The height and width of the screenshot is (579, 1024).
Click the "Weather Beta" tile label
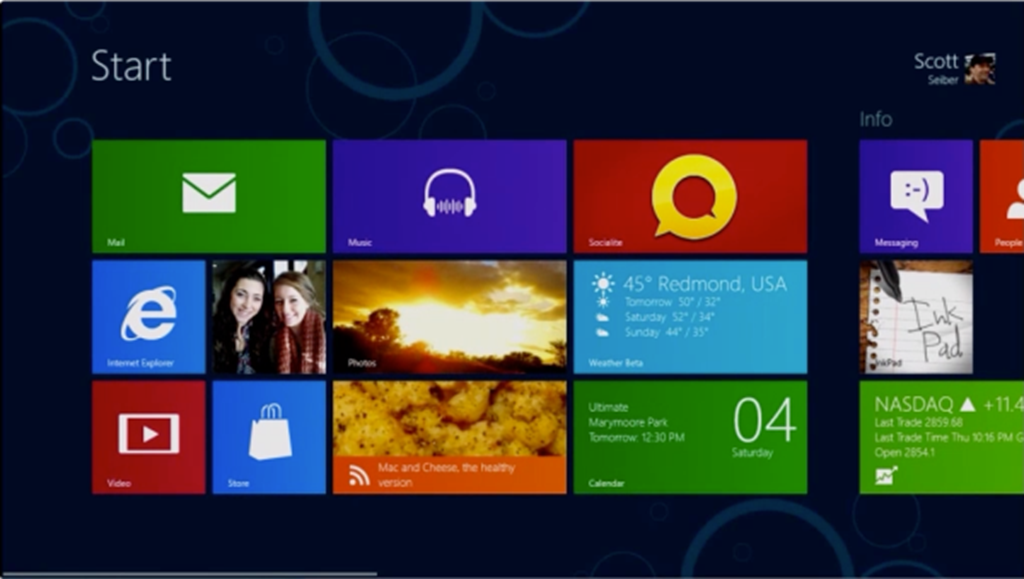(x=616, y=363)
